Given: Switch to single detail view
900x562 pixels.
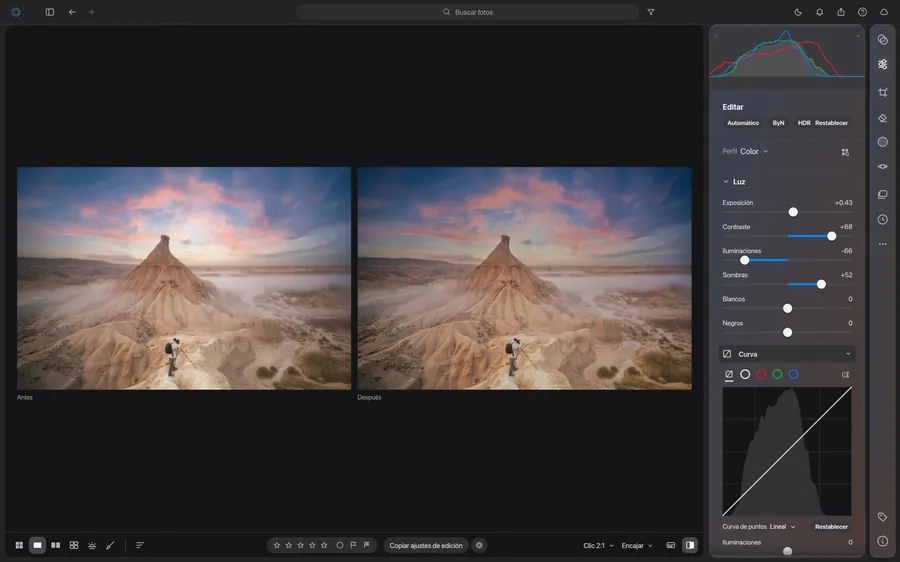Looking at the screenshot, I should pyautogui.click(x=37, y=545).
